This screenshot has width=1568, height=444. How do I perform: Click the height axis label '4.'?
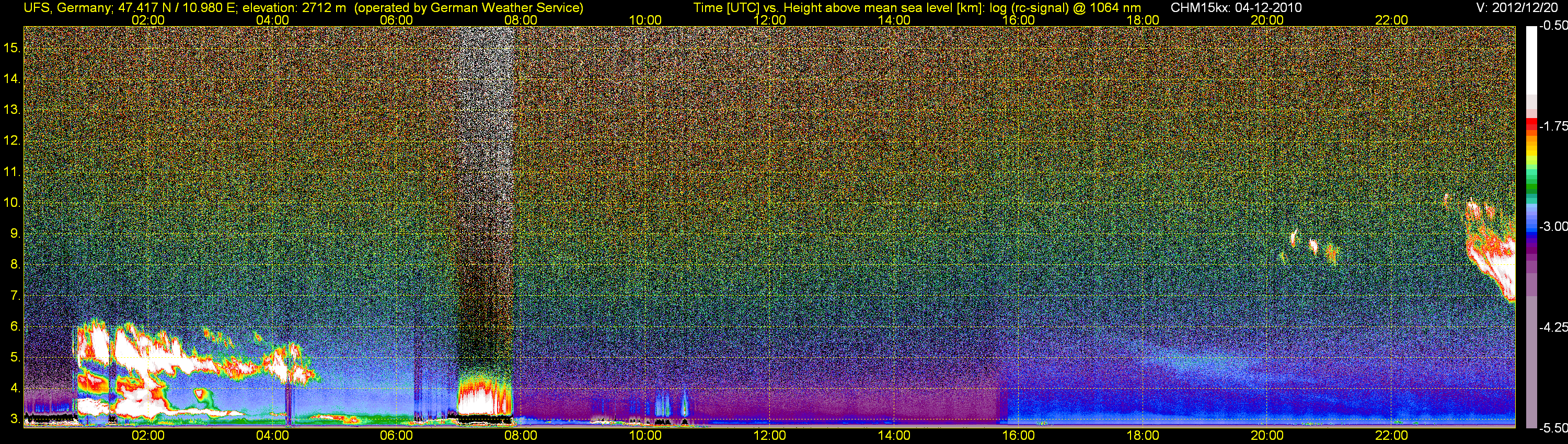pos(15,388)
